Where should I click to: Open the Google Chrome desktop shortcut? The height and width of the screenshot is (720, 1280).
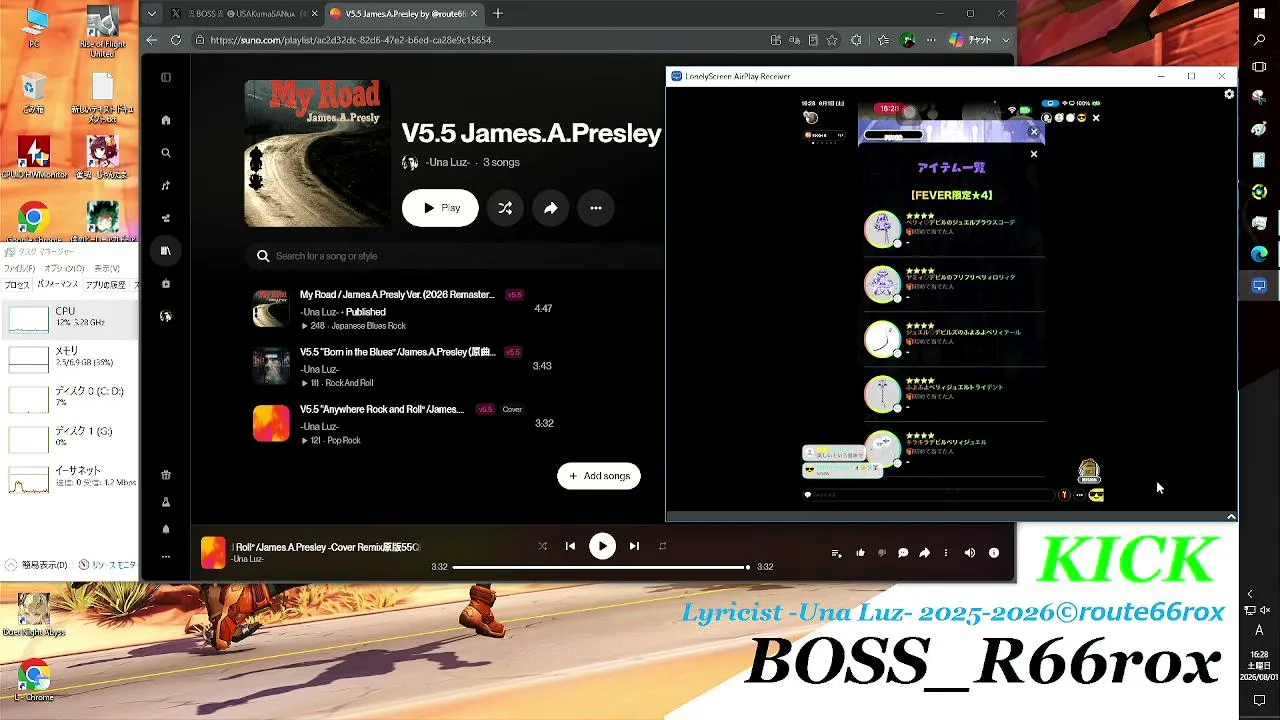pyautogui.click(x=33, y=222)
